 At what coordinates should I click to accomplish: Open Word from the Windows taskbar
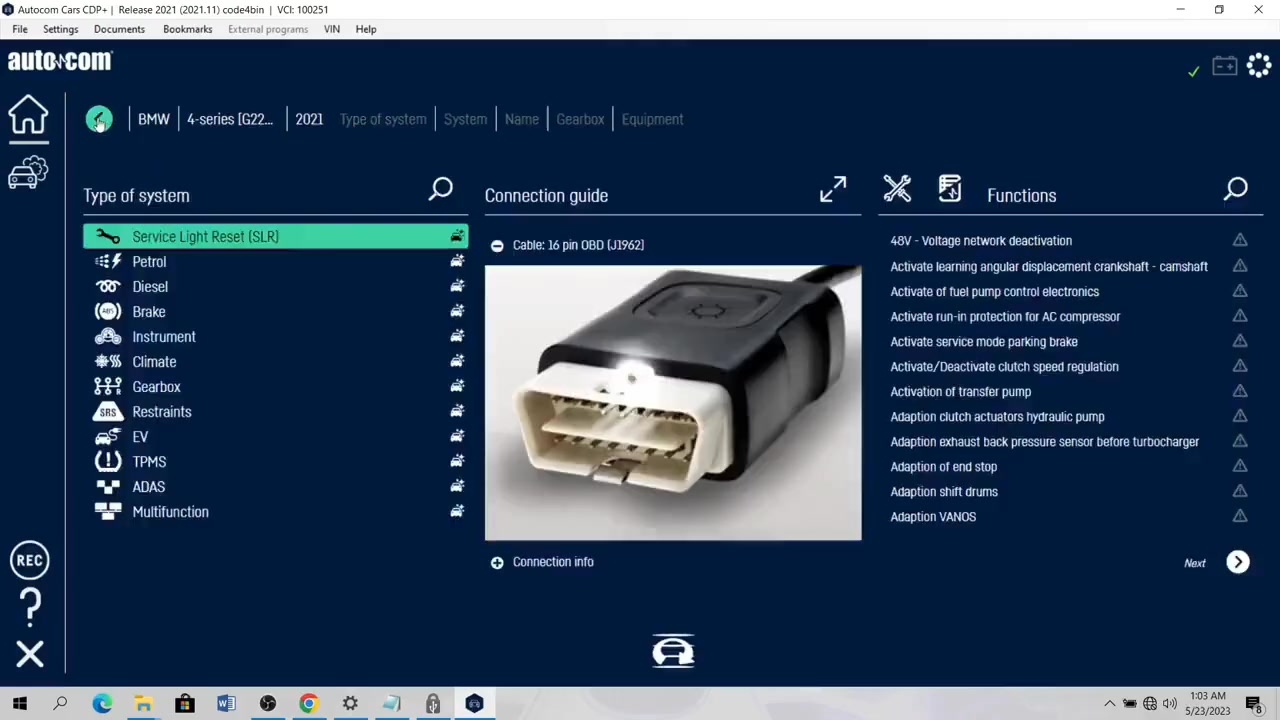(226, 704)
